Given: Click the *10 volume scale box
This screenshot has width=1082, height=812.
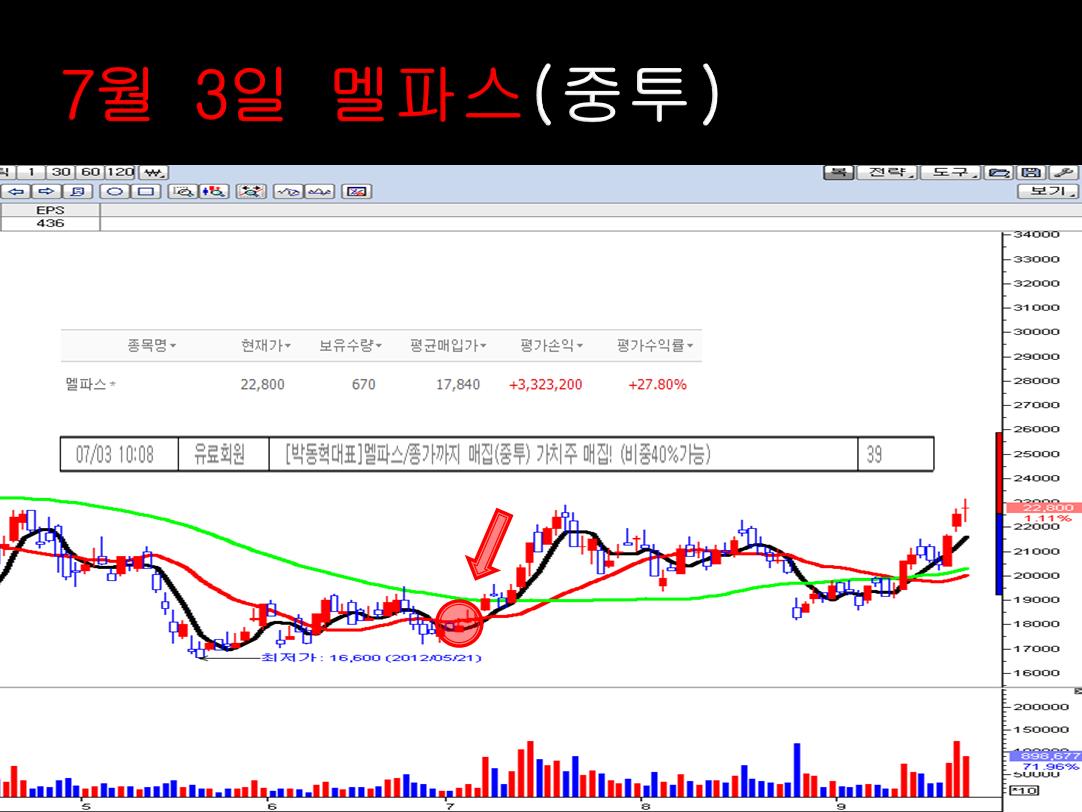Looking at the screenshot, I should (1024, 791).
